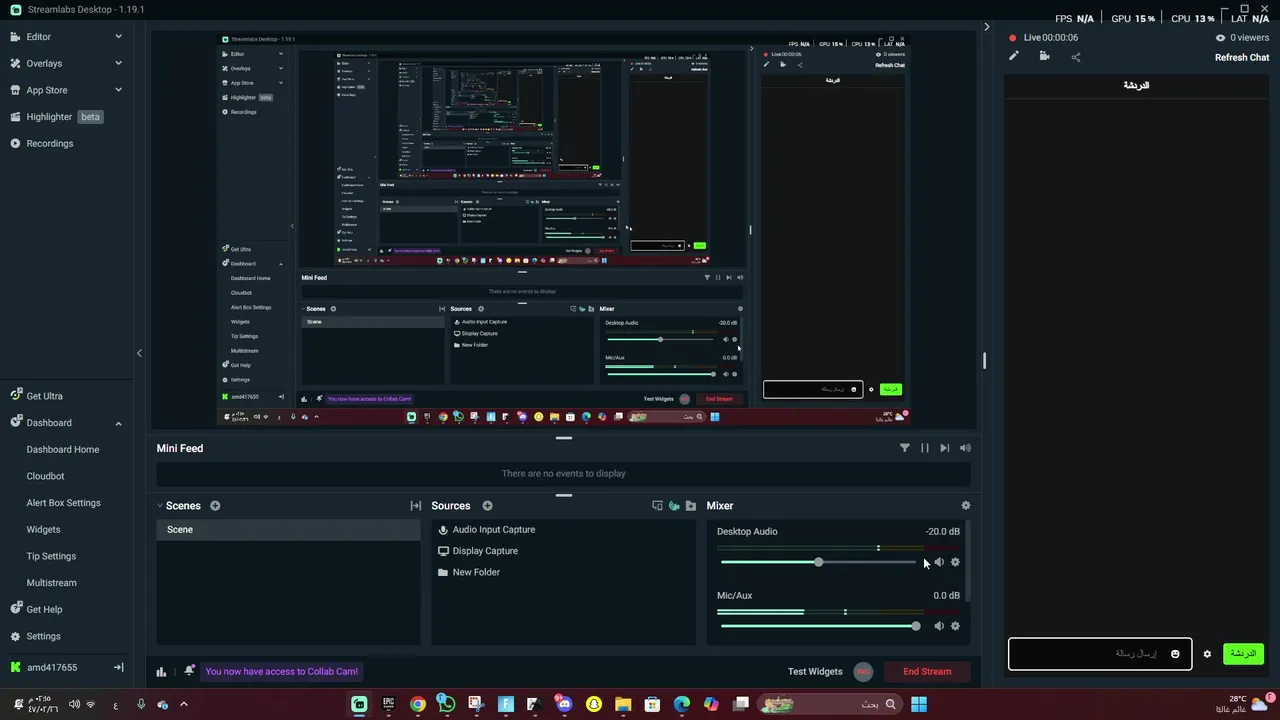Add a new source with plus icon
Screen dimensions: 1280x720
(488, 506)
